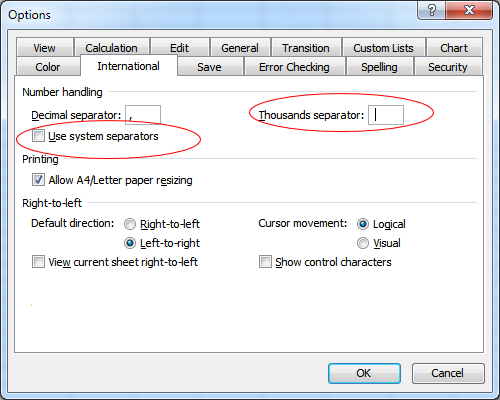Image resolution: width=500 pixels, height=400 pixels.
Task: Confirm settings with OK button
Action: click(x=364, y=373)
